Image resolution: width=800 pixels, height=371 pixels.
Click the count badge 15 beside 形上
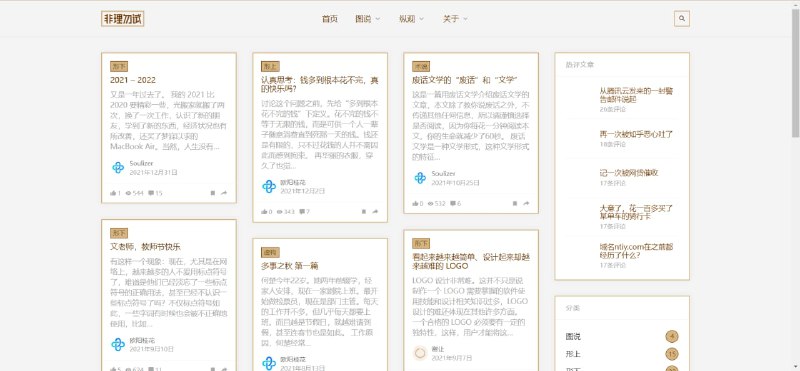tap(672, 354)
